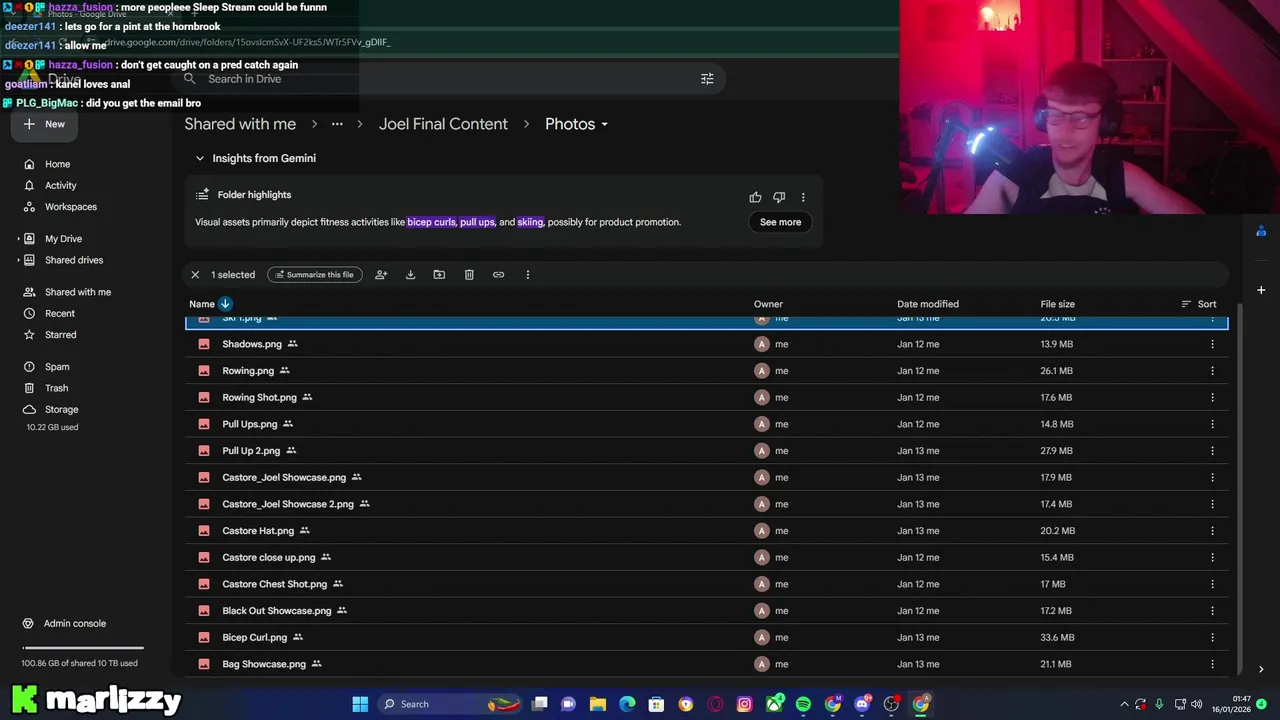The image size is (1280, 720).
Task: Open more actions menu in selection toolbar
Action: pos(528,274)
